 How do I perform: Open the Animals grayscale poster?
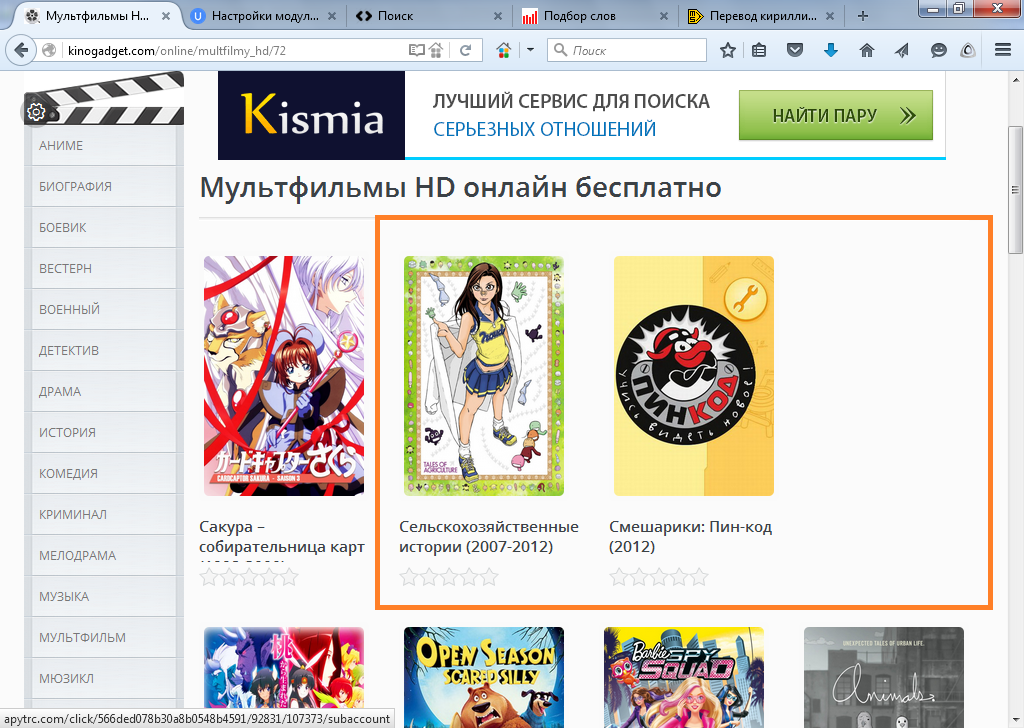click(x=884, y=678)
